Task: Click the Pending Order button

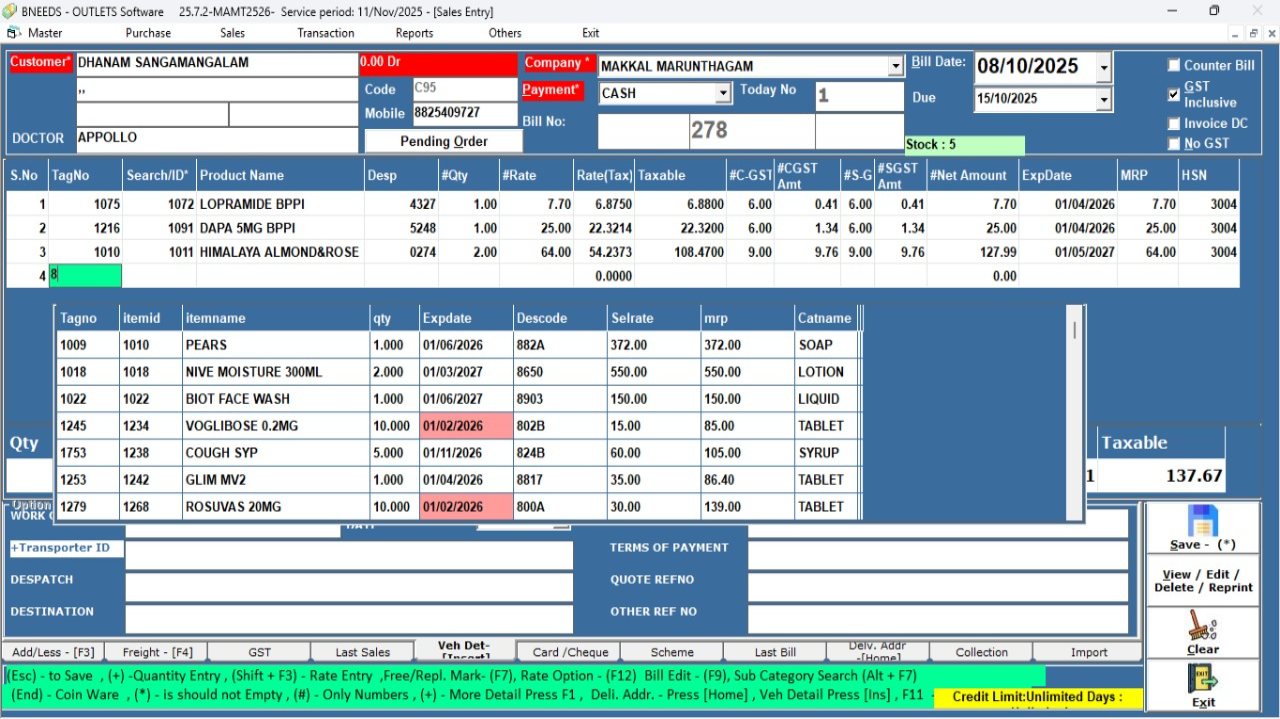Action: click(443, 141)
